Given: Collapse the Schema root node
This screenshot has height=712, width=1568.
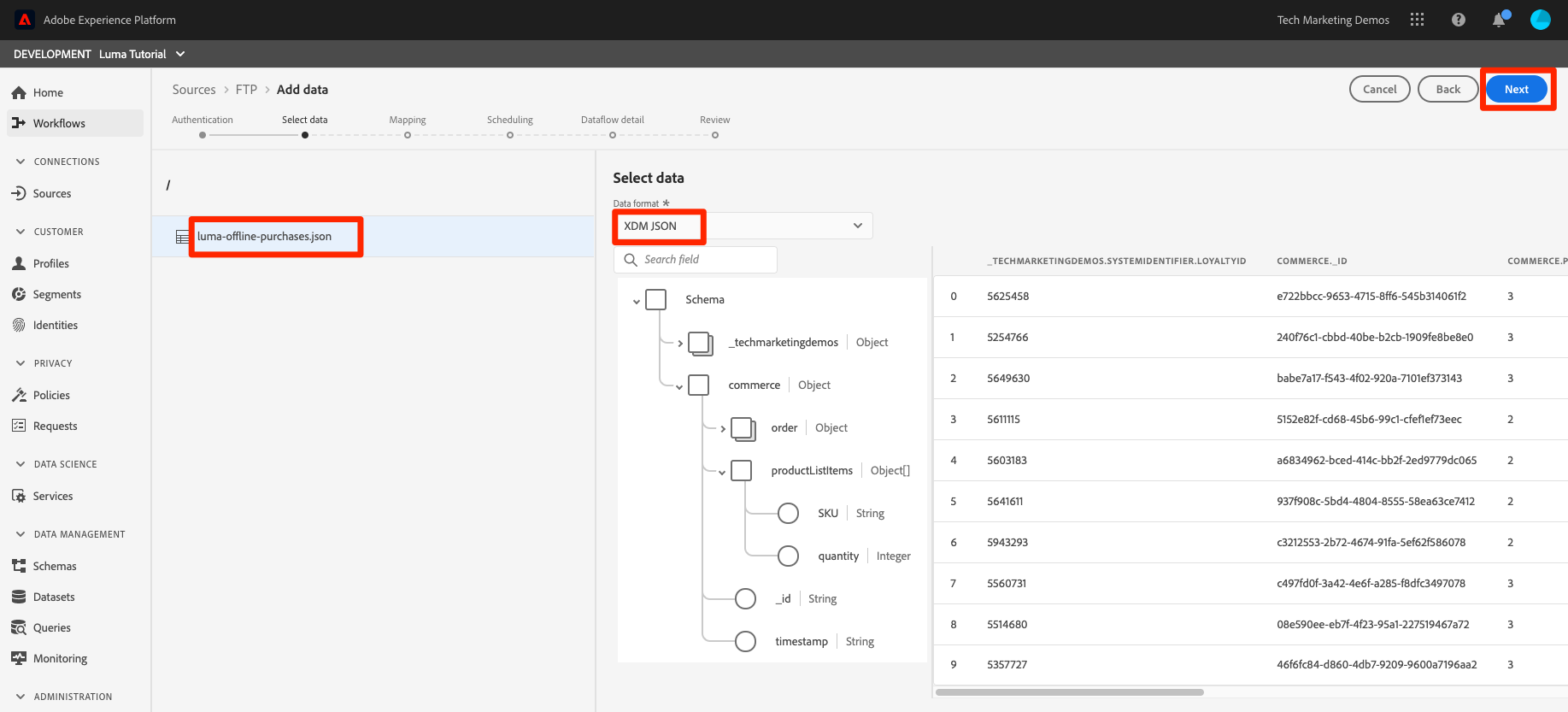Looking at the screenshot, I should (x=637, y=301).
